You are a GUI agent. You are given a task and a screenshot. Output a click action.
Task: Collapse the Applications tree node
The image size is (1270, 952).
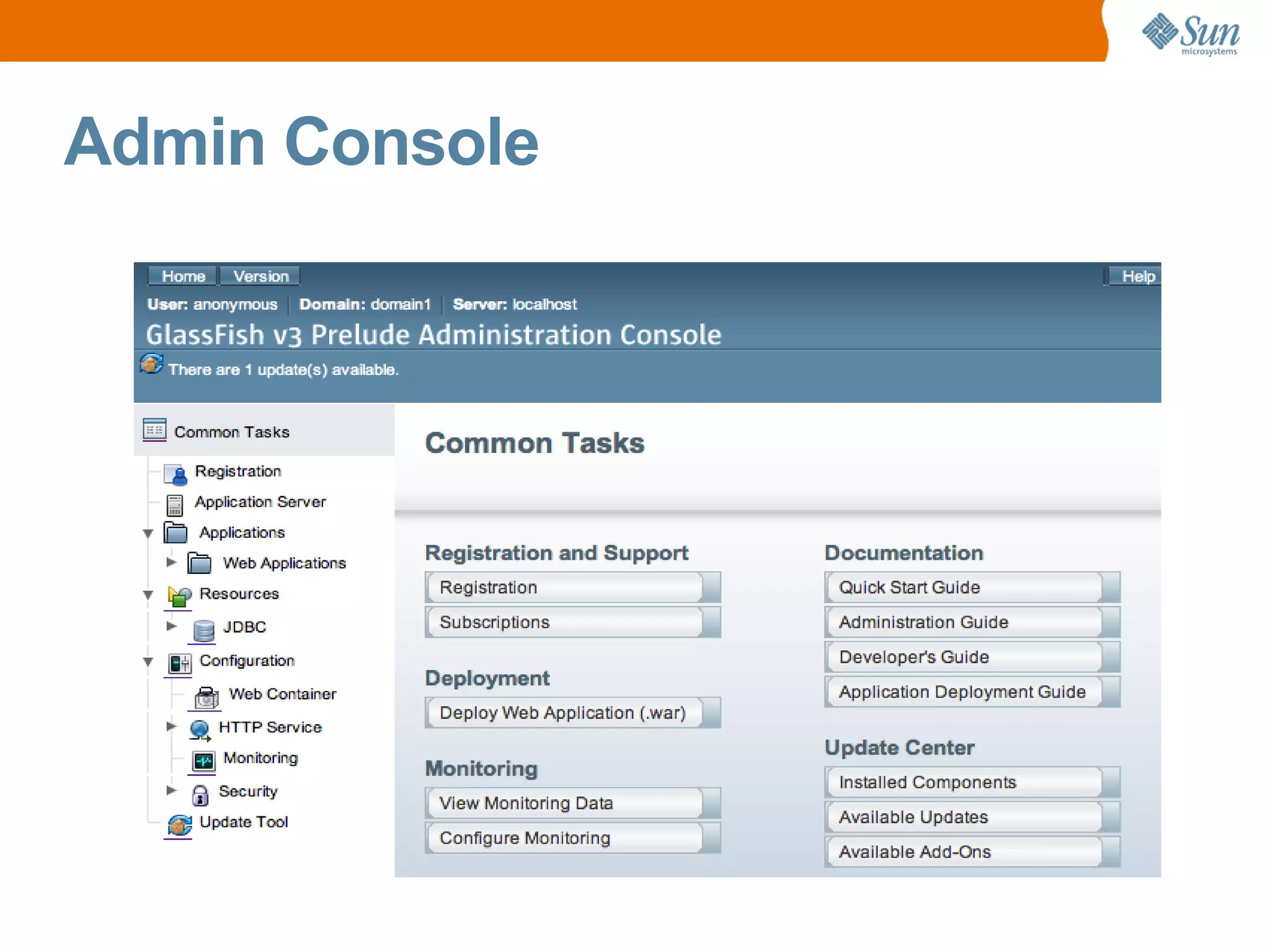(x=148, y=534)
